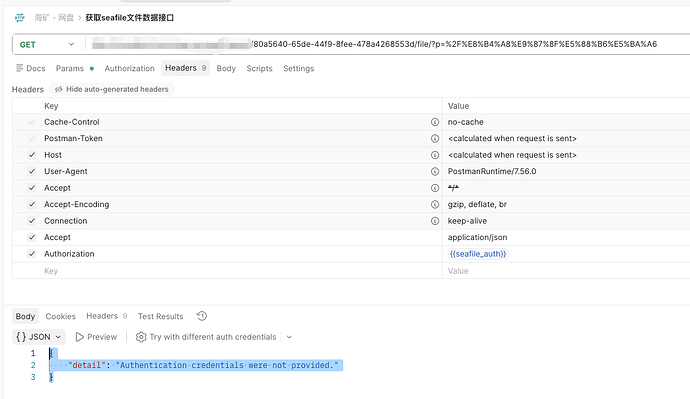Click the crossed-eye icon beside Hide auto-generated headers
This screenshot has height=399, width=690.
[59, 89]
